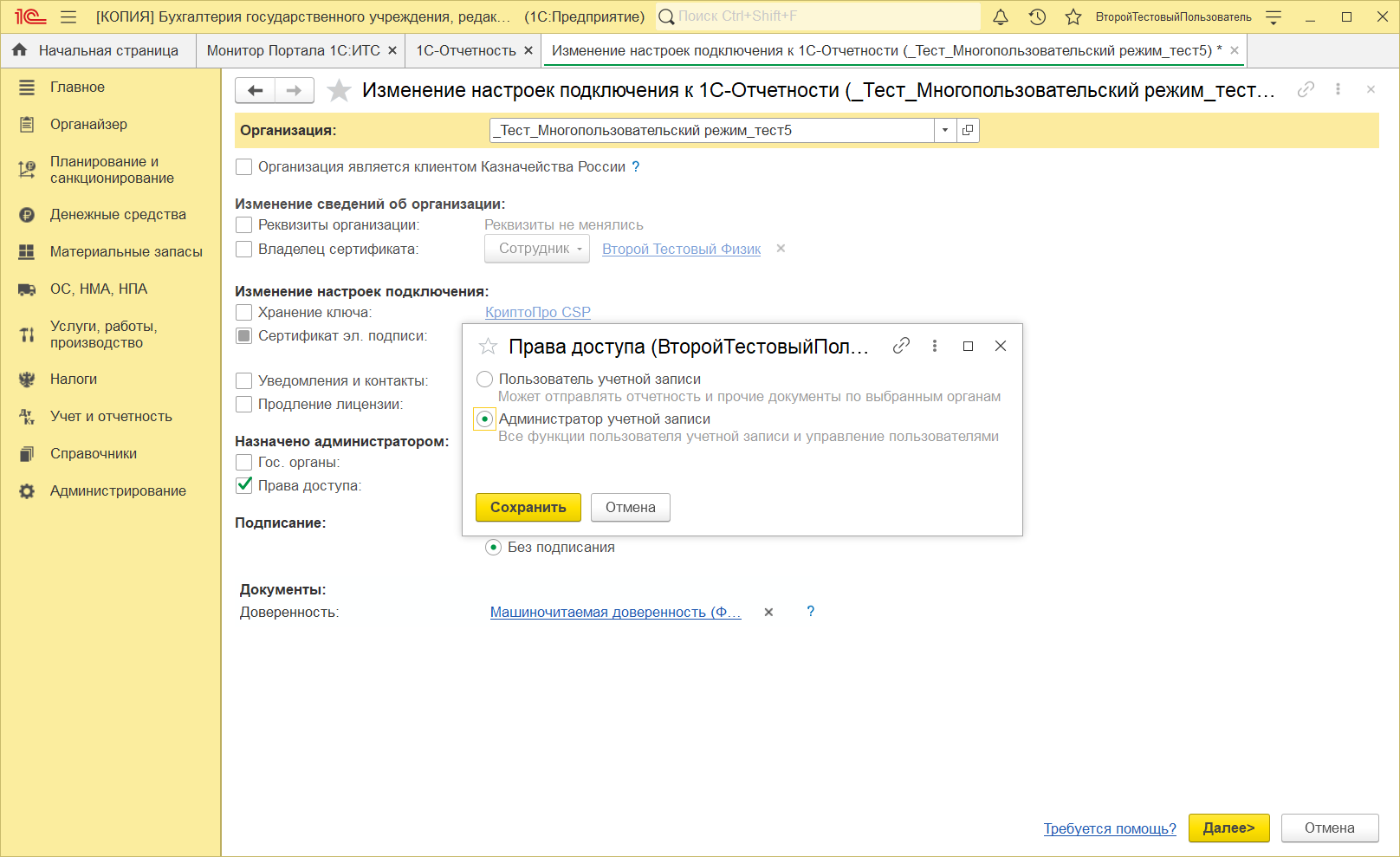Expand organization dropdown list
Image resolution: width=1400 pixels, height=857 pixels.
point(945,130)
